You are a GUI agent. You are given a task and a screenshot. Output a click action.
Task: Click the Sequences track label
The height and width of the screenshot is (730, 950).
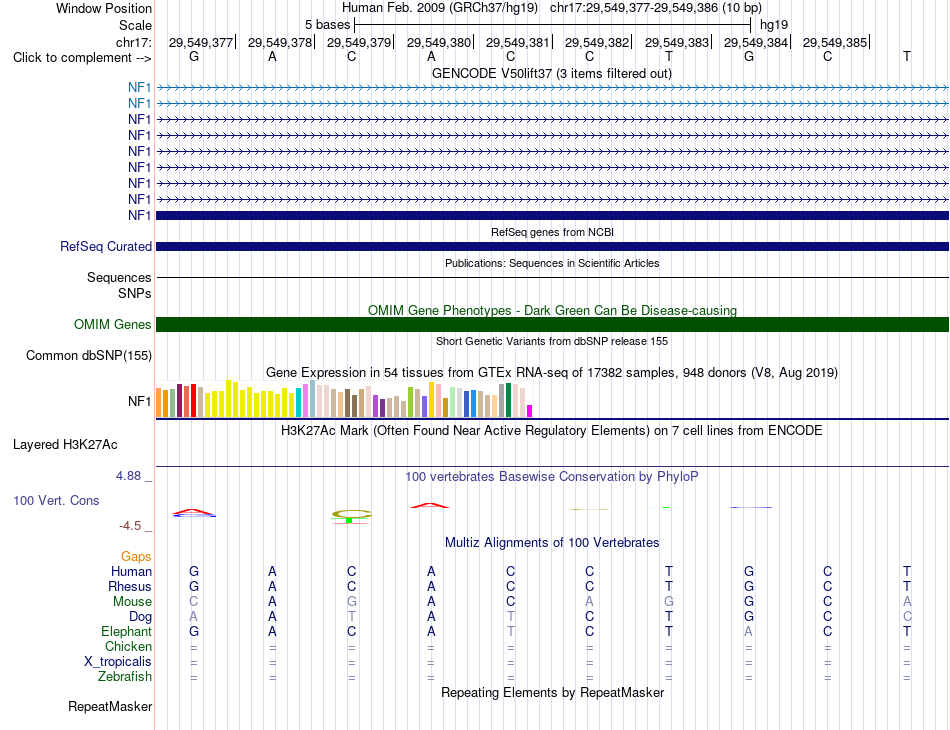click(x=119, y=277)
